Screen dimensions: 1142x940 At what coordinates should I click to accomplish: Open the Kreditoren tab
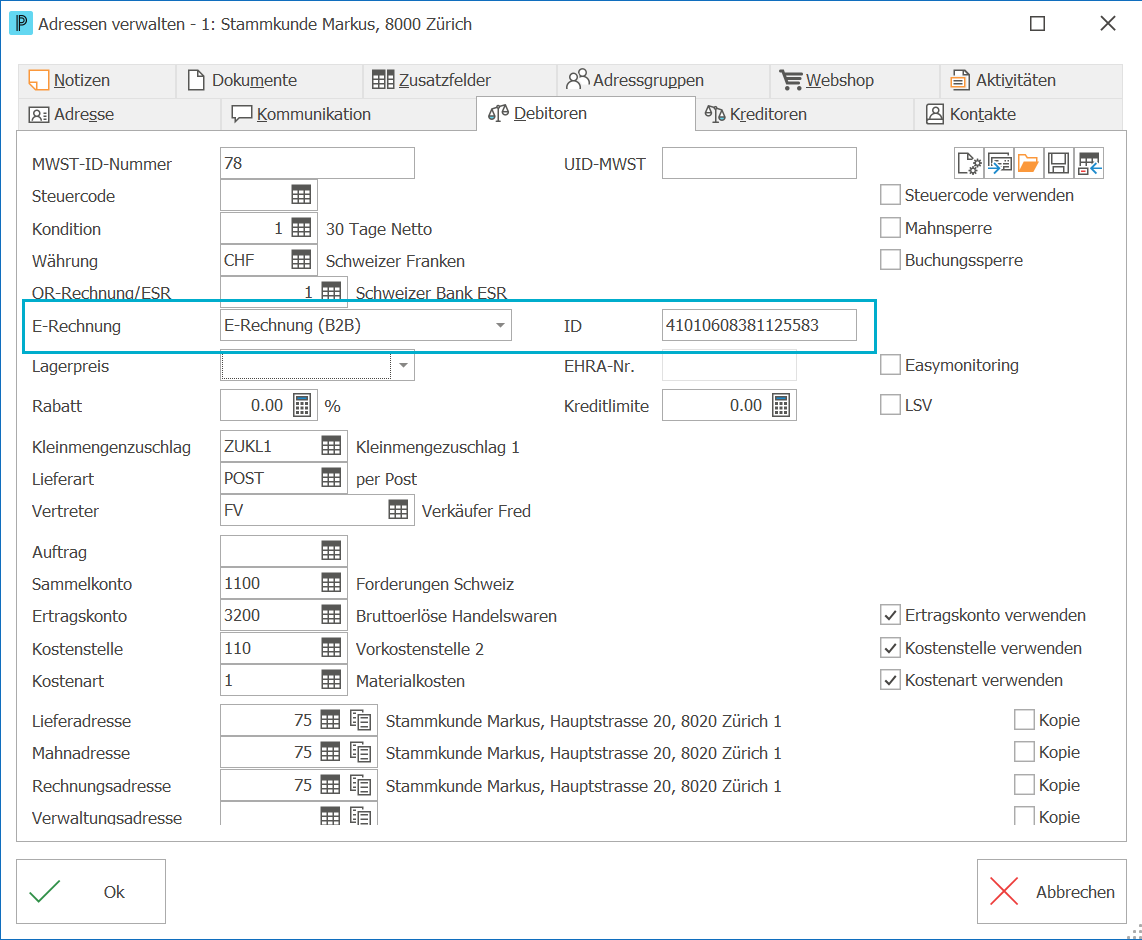804,114
